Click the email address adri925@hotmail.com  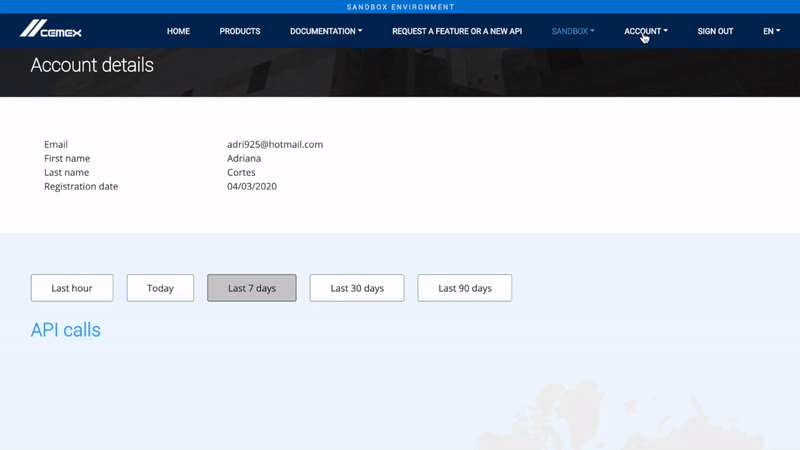(x=275, y=144)
